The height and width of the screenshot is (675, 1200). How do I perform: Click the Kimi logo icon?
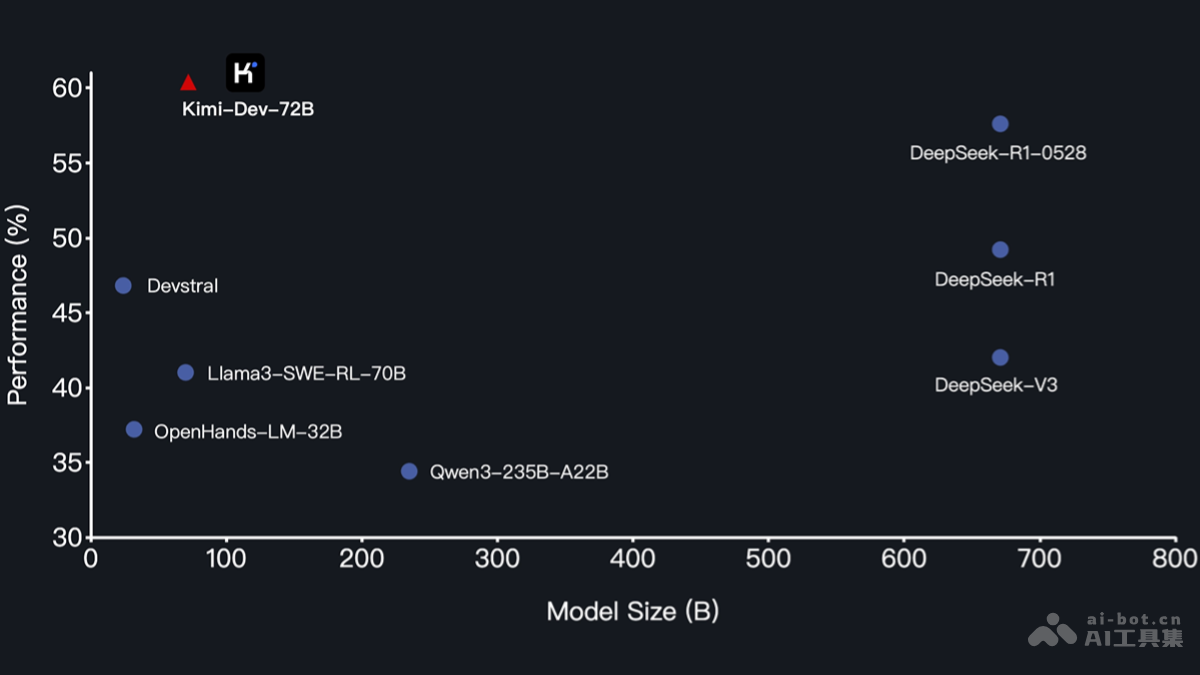245,73
